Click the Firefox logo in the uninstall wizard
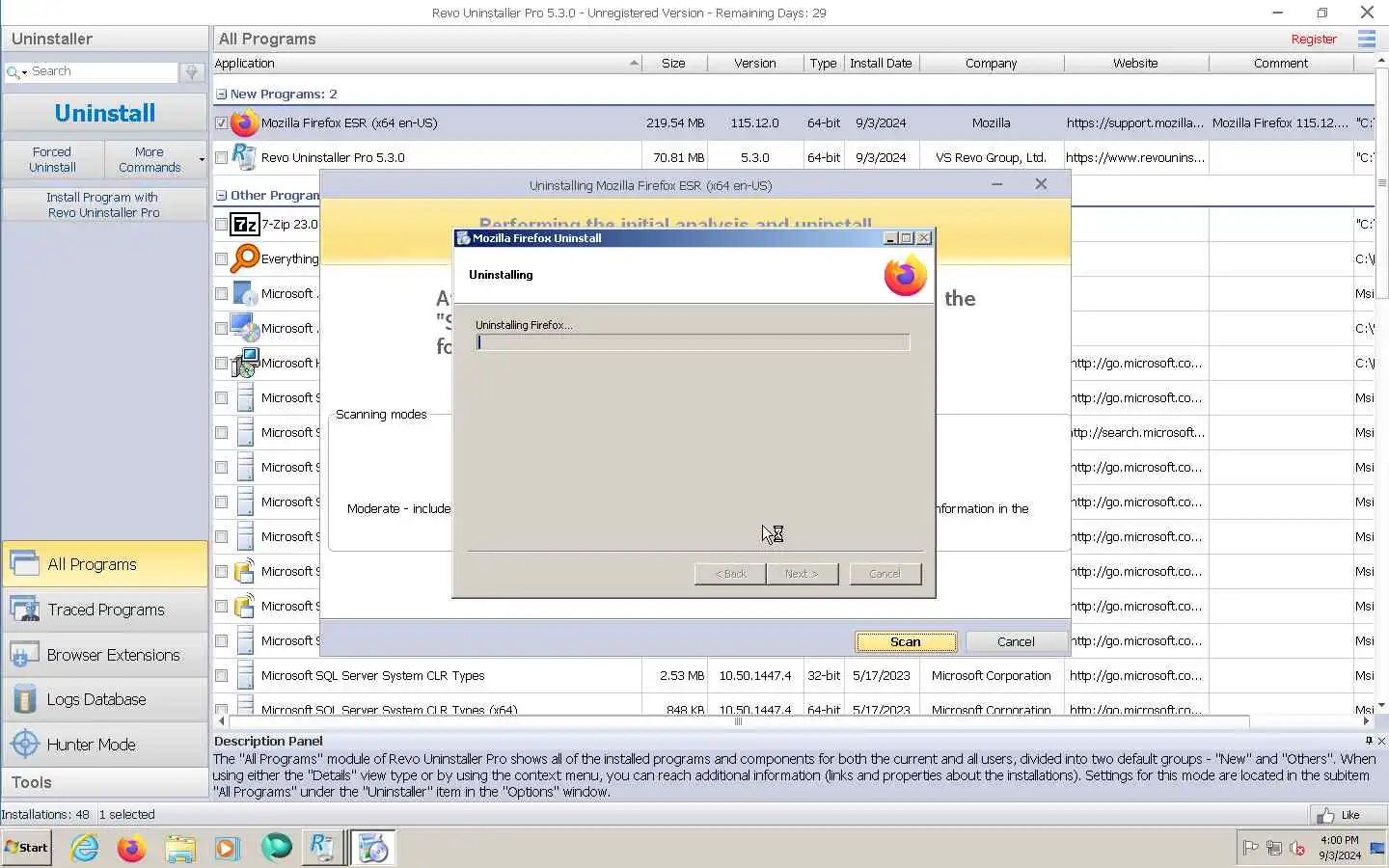Screen dimensions: 1389x868 click(905, 276)
